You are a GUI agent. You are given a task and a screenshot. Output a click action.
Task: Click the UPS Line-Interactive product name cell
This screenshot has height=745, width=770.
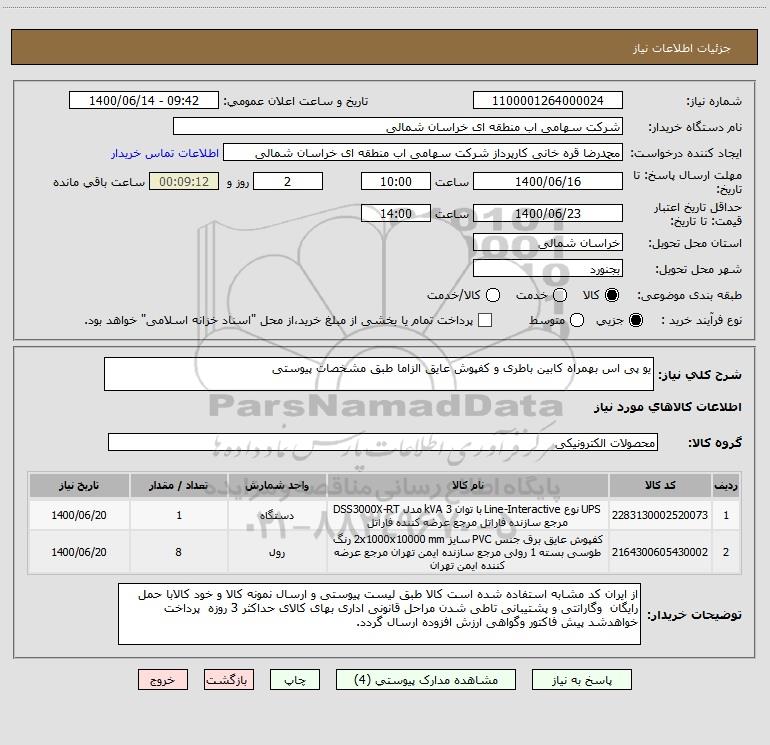468,516
